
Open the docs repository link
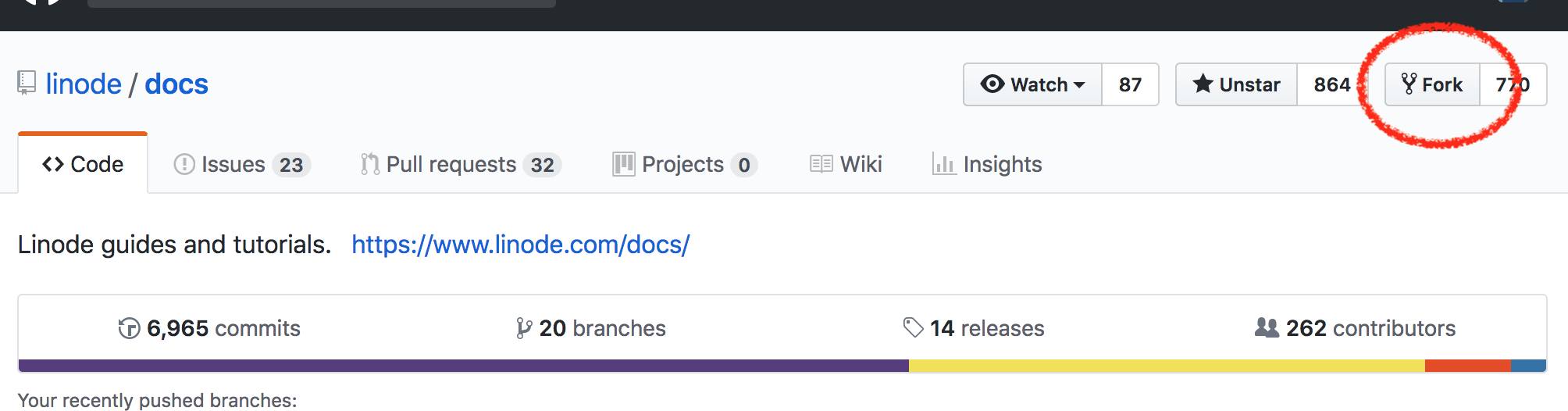(176, 84)
